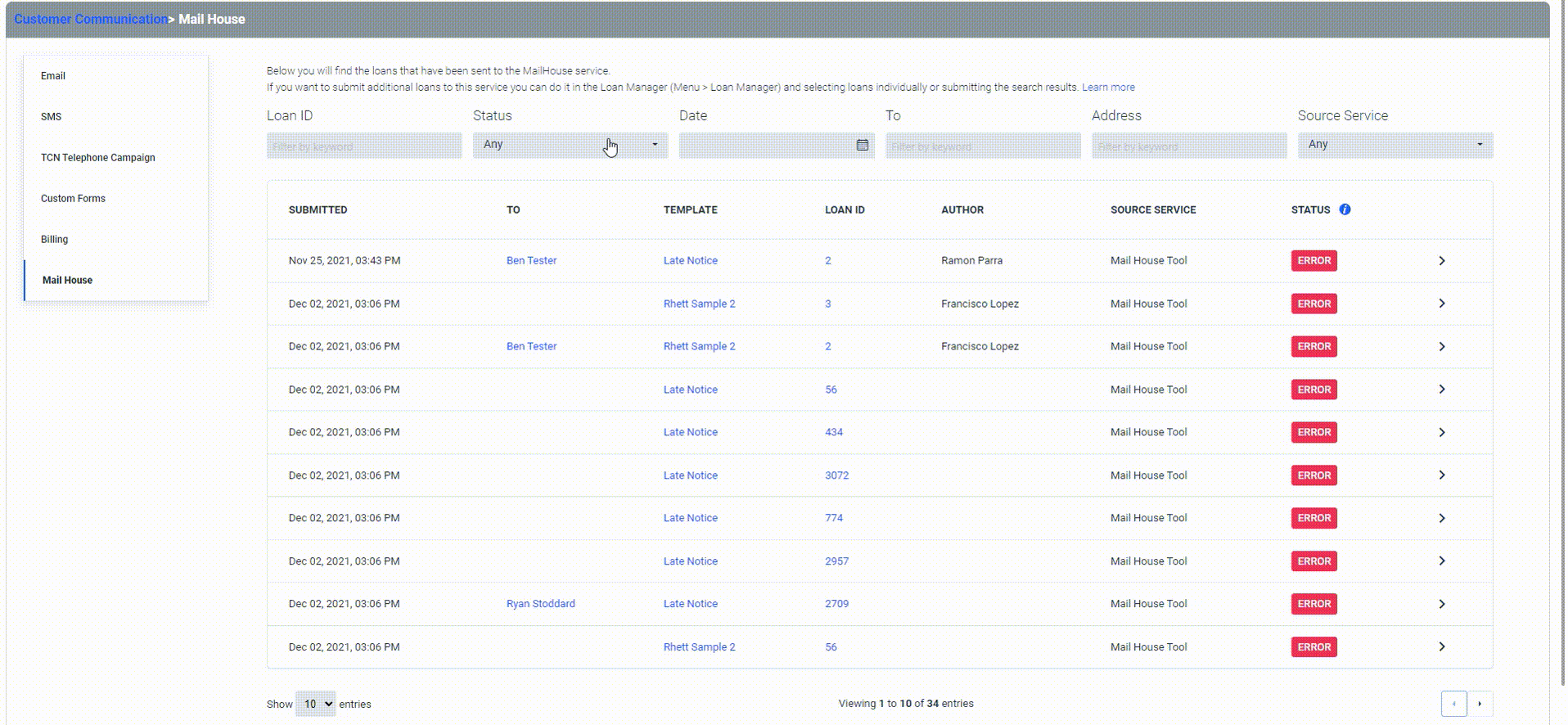Open Loan ID 434 link
The height and width of the screenshot is (725, 1568).
coord(834,432)
